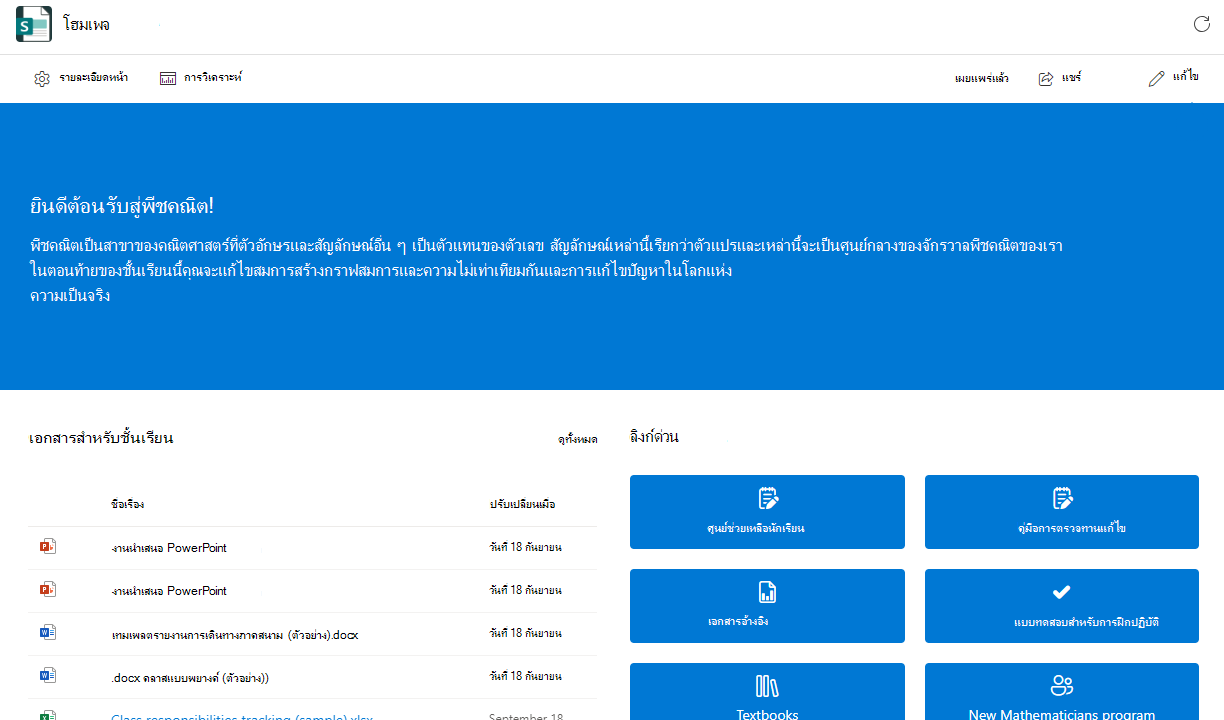Viewport: 1224px width, 720px height.
Task: Click notepad icon on ศูนย์ช่วยเหลือนักเรียน tile
Action: click(x=768, y=498)
